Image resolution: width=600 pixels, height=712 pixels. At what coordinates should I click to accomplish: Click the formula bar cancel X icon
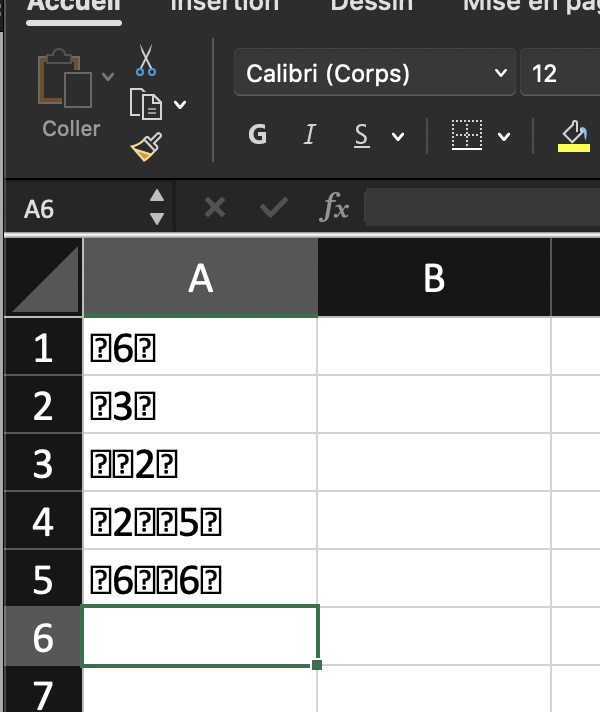pyautogui.click(x=215, y=208)
